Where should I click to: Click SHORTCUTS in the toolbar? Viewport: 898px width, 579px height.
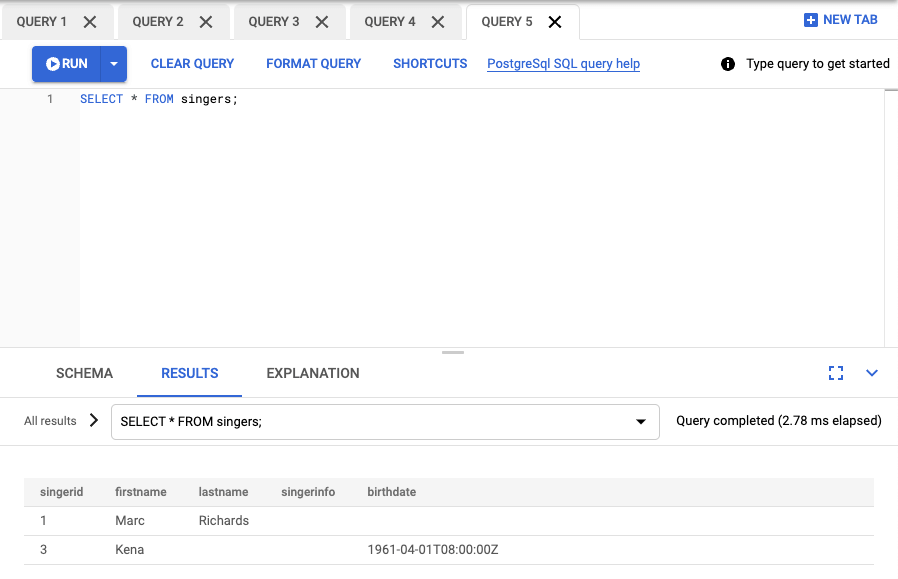pos(430,63)
